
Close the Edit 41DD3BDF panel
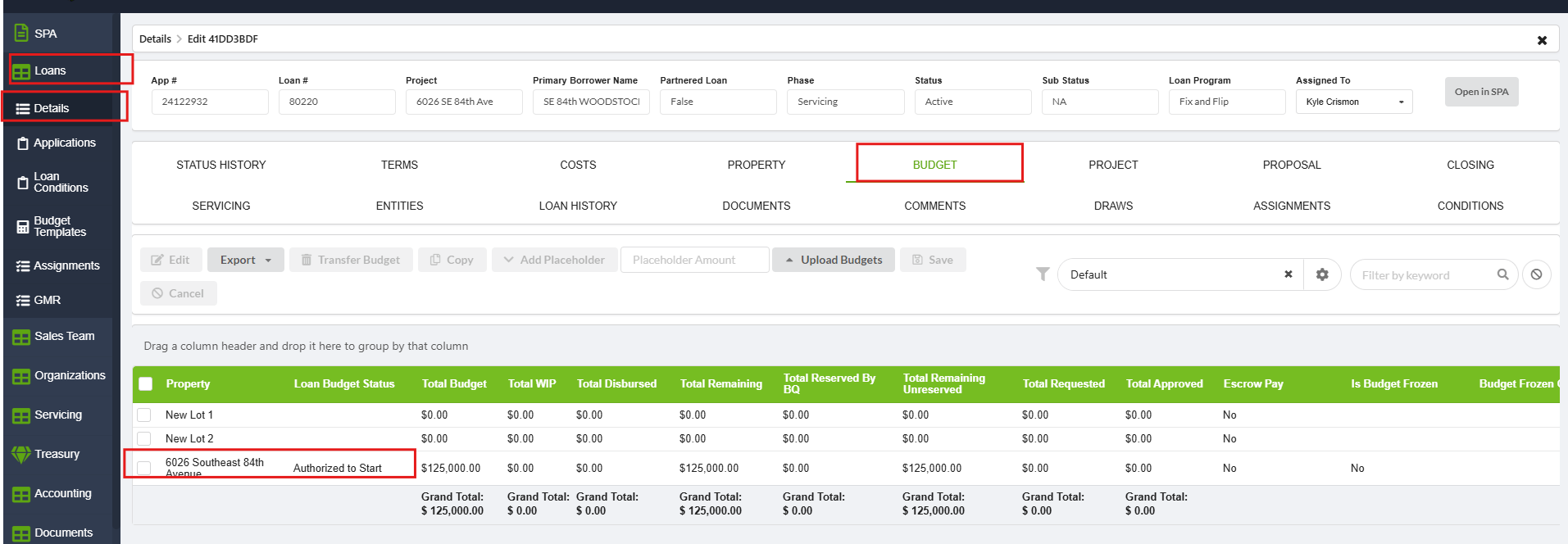click(x=1542, y=40)
